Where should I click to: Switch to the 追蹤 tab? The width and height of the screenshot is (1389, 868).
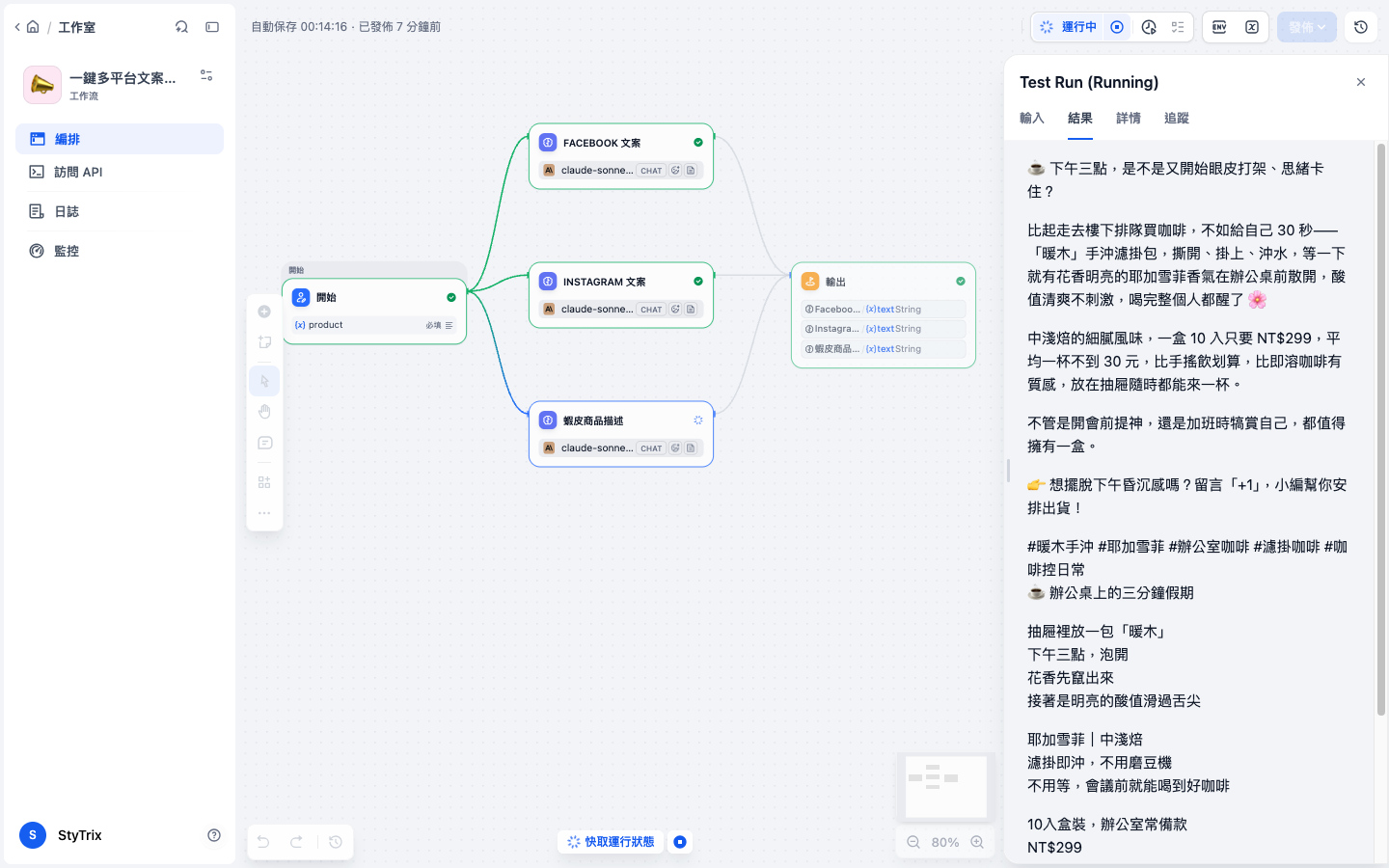pyautogui.click(x=1177, y=118)
